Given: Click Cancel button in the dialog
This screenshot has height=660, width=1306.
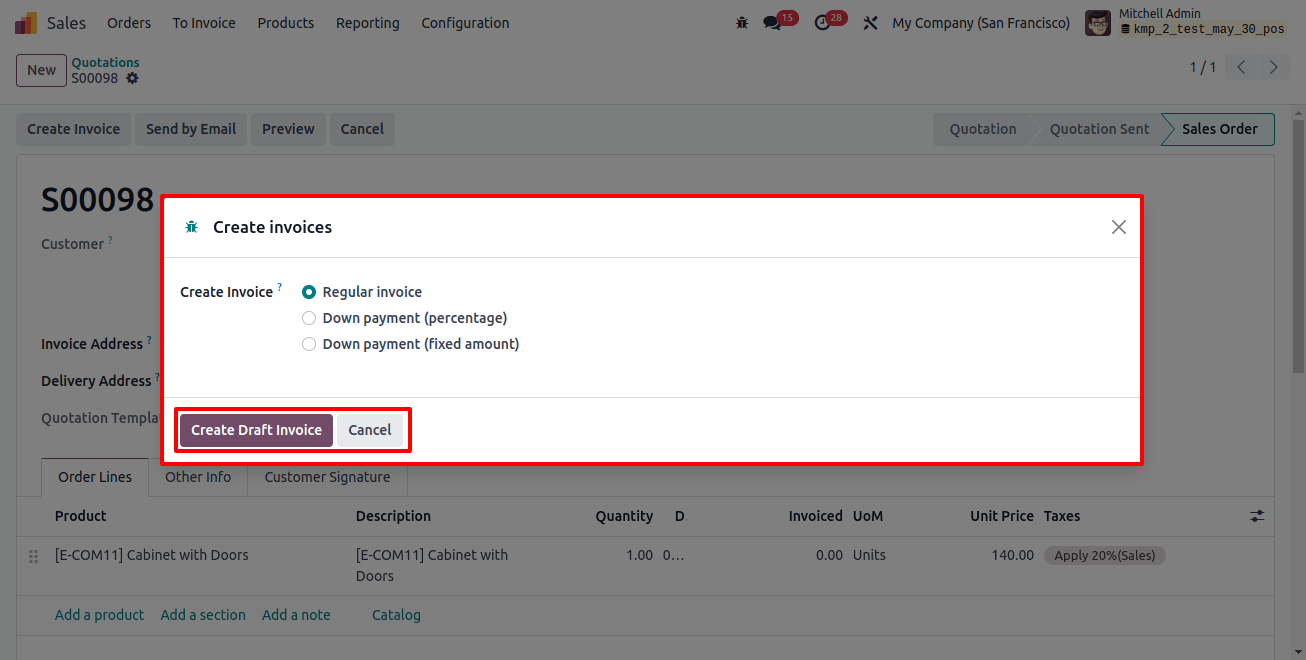Looking at the screenshot, I should pos(370,430).
